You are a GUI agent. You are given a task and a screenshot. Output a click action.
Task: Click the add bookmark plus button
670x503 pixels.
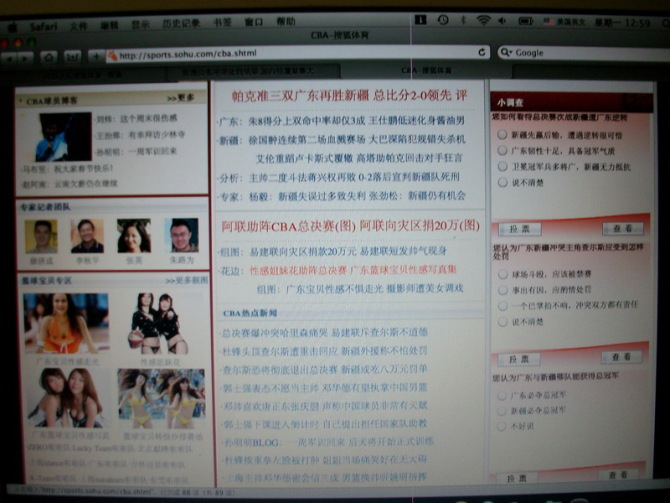(x=95, y=56)
